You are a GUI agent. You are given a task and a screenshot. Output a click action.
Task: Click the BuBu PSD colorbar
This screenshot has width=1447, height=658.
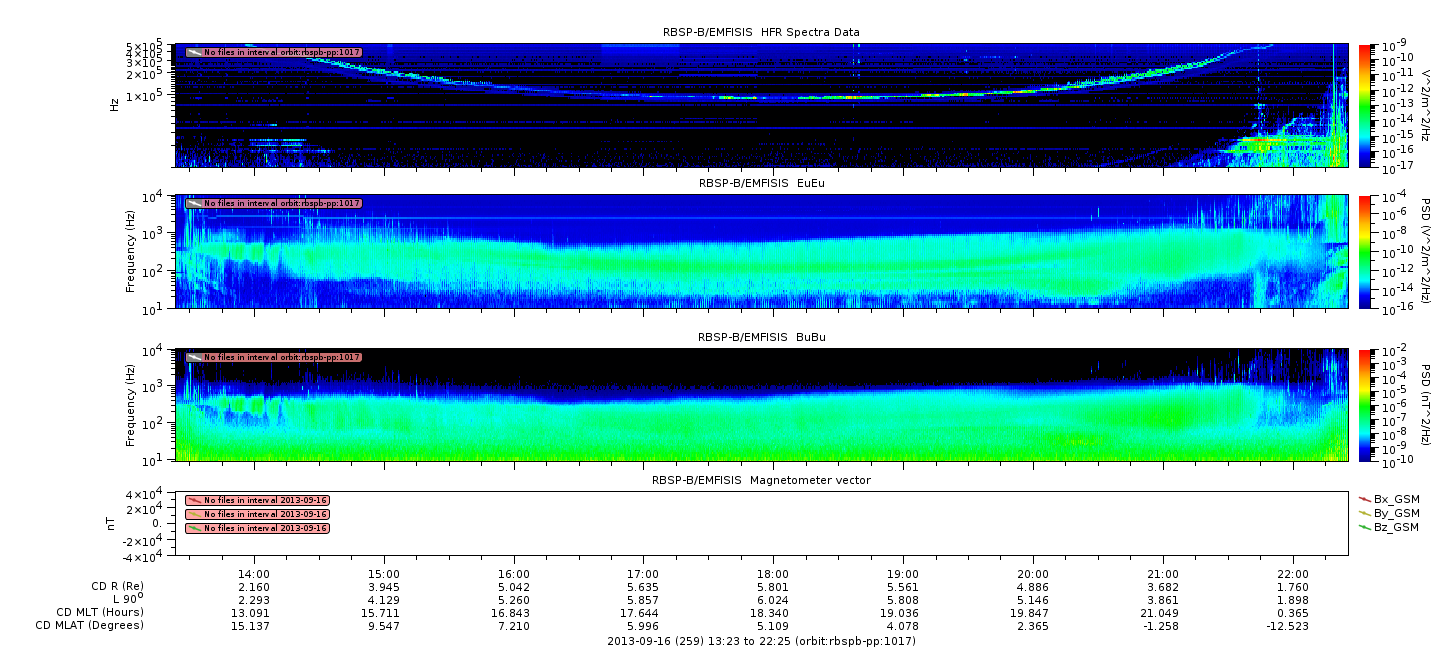1364,404
